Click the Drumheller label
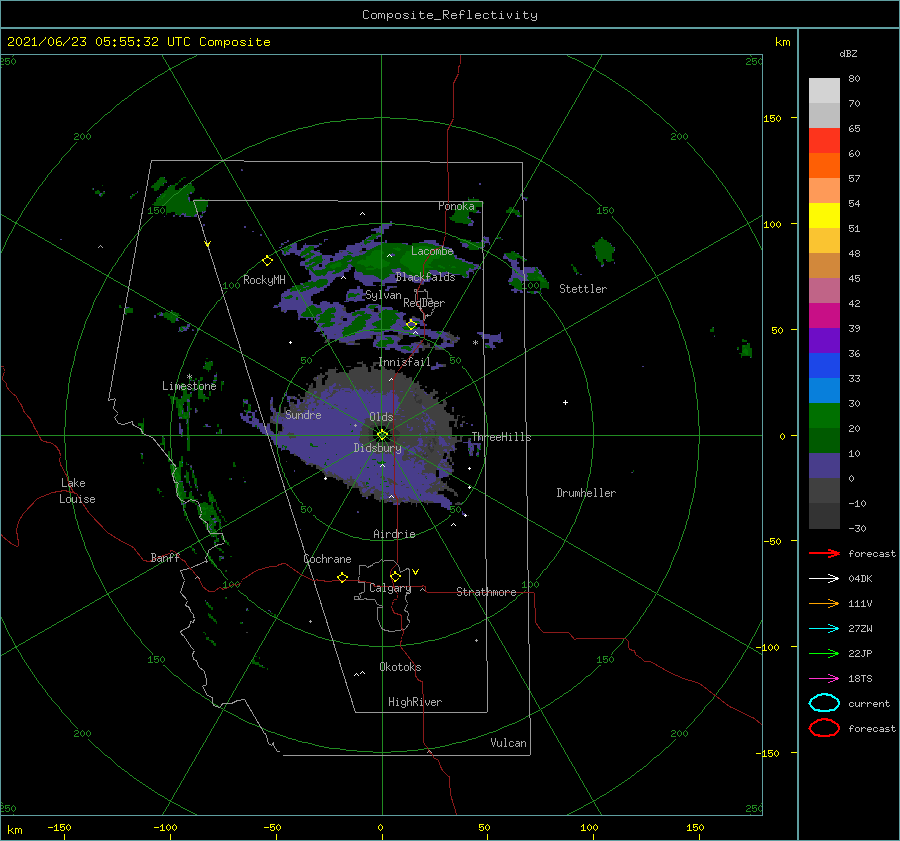This screenshot has height=841, width=900. click(x=586, y=493)
